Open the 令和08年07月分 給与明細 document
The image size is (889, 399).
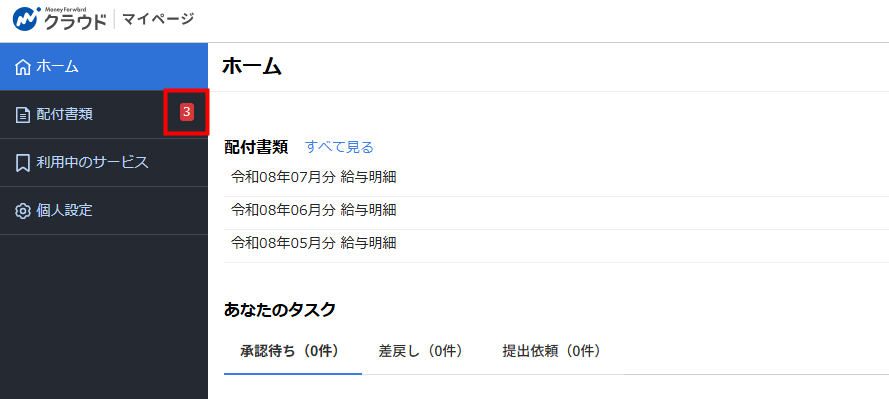point(556,177)
